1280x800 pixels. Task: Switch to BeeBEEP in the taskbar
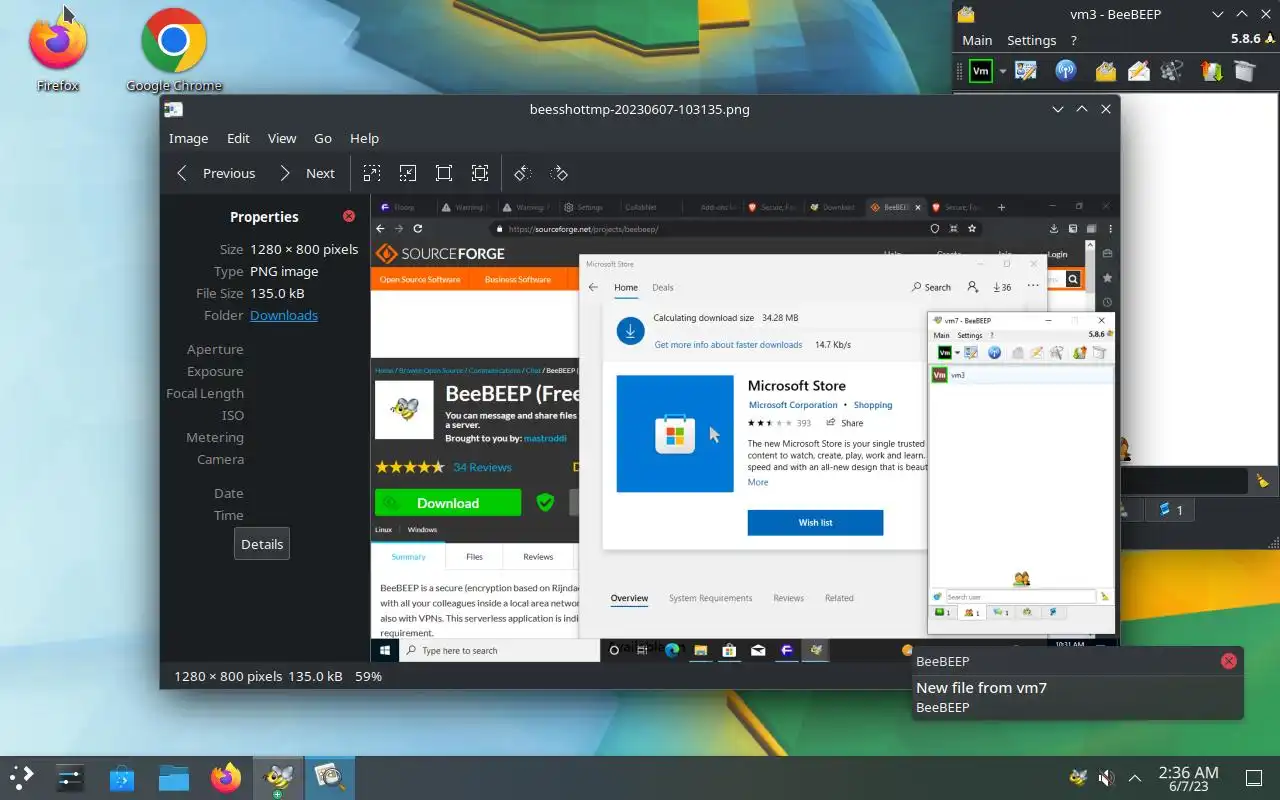pos(277,777)
